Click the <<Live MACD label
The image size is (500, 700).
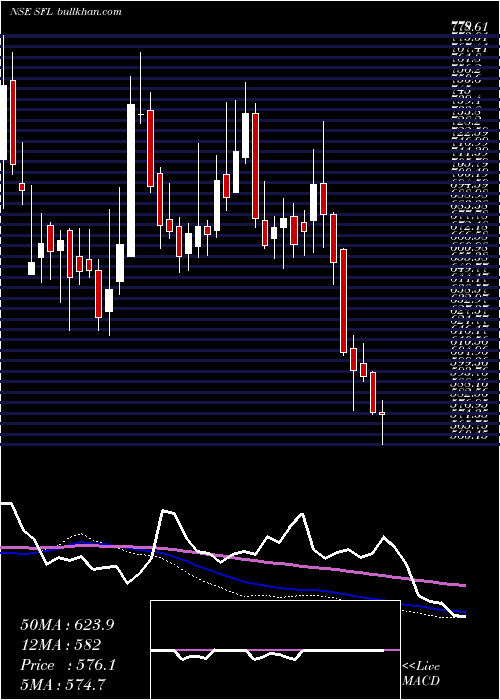tap(421, 673)
